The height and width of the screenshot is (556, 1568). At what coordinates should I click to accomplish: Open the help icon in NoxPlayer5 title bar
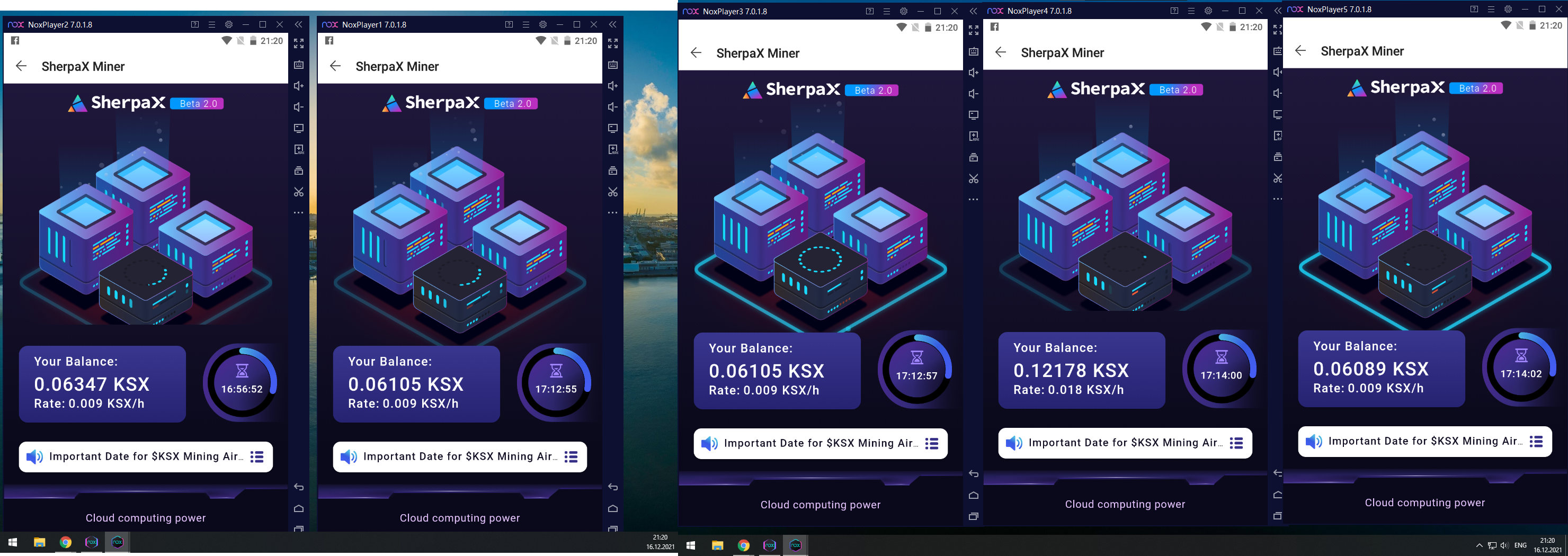tap(1474, 9)
